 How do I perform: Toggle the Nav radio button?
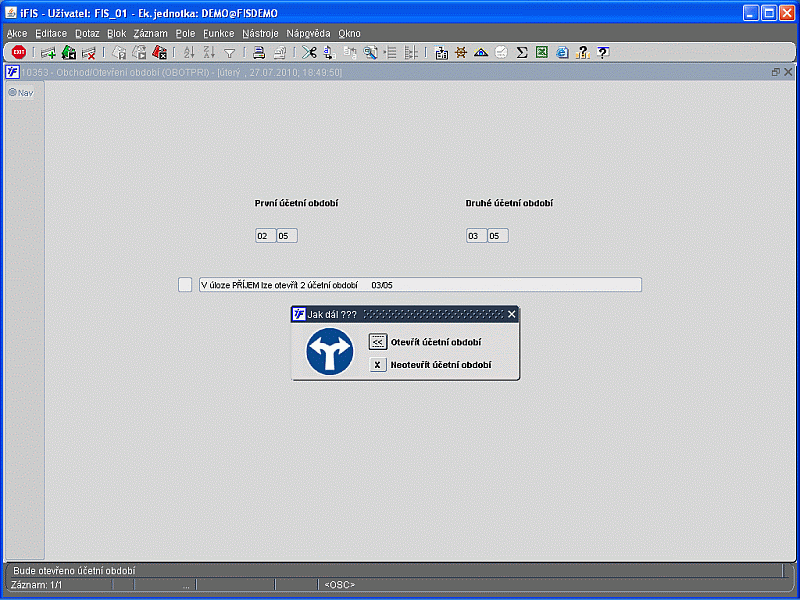coord(13,92)
